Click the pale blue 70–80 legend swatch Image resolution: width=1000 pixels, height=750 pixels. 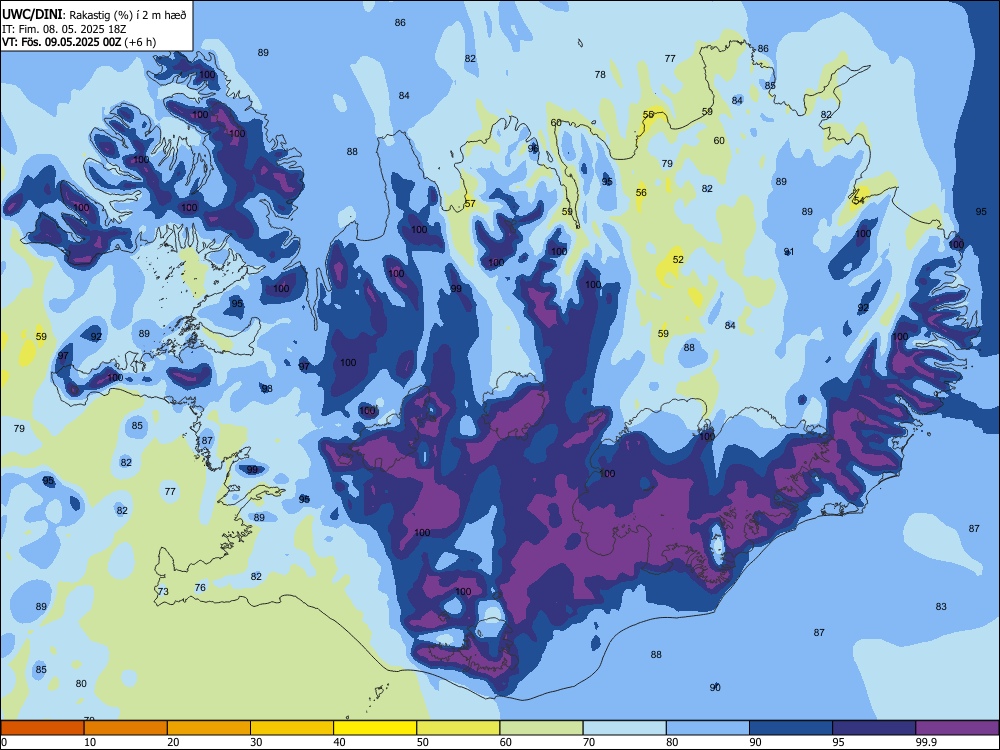[x=624, y=728]
